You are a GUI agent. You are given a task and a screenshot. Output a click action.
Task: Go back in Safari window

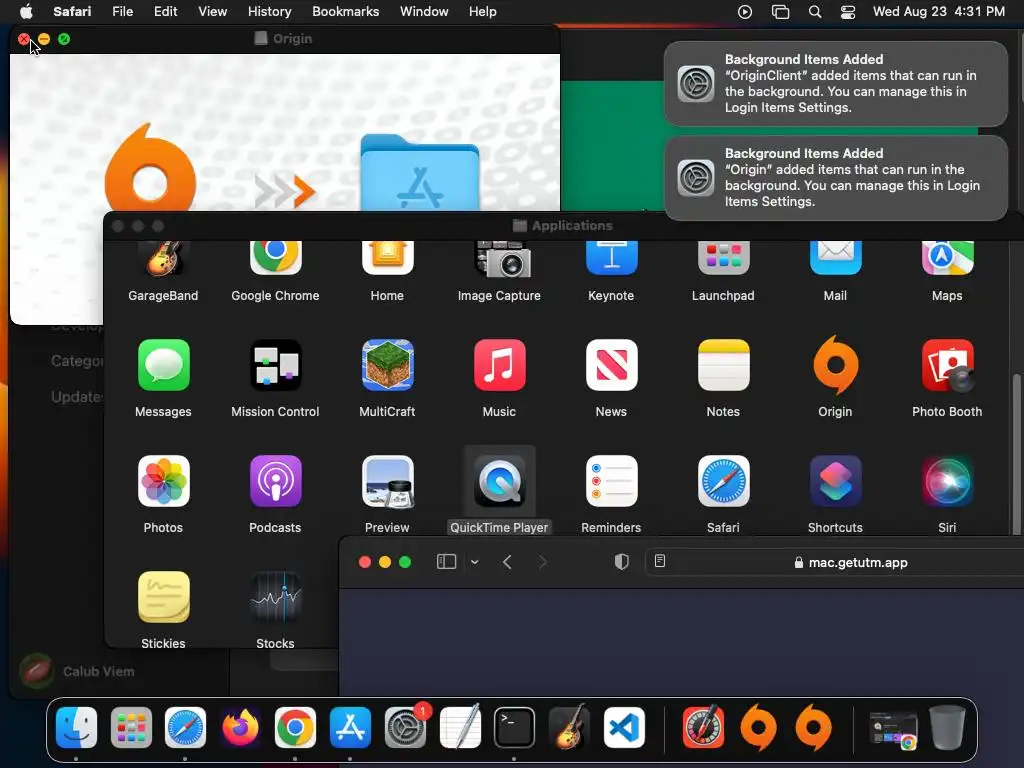(x=507, y=562)
